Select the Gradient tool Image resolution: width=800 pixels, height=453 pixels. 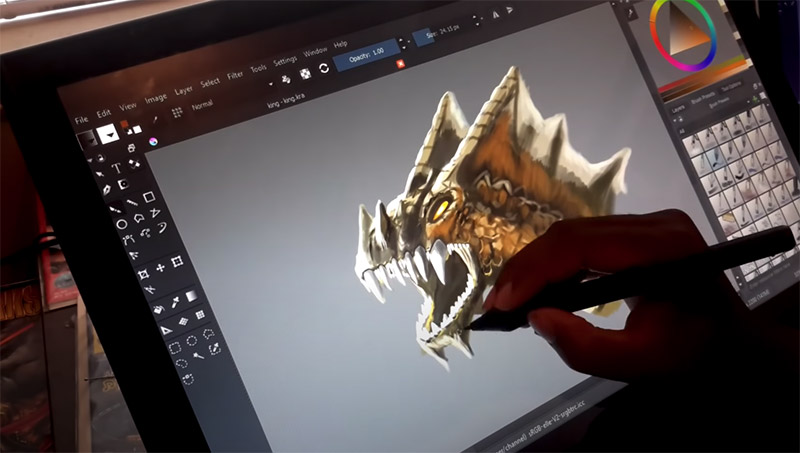pyautogui.click(x=191, y=296)
